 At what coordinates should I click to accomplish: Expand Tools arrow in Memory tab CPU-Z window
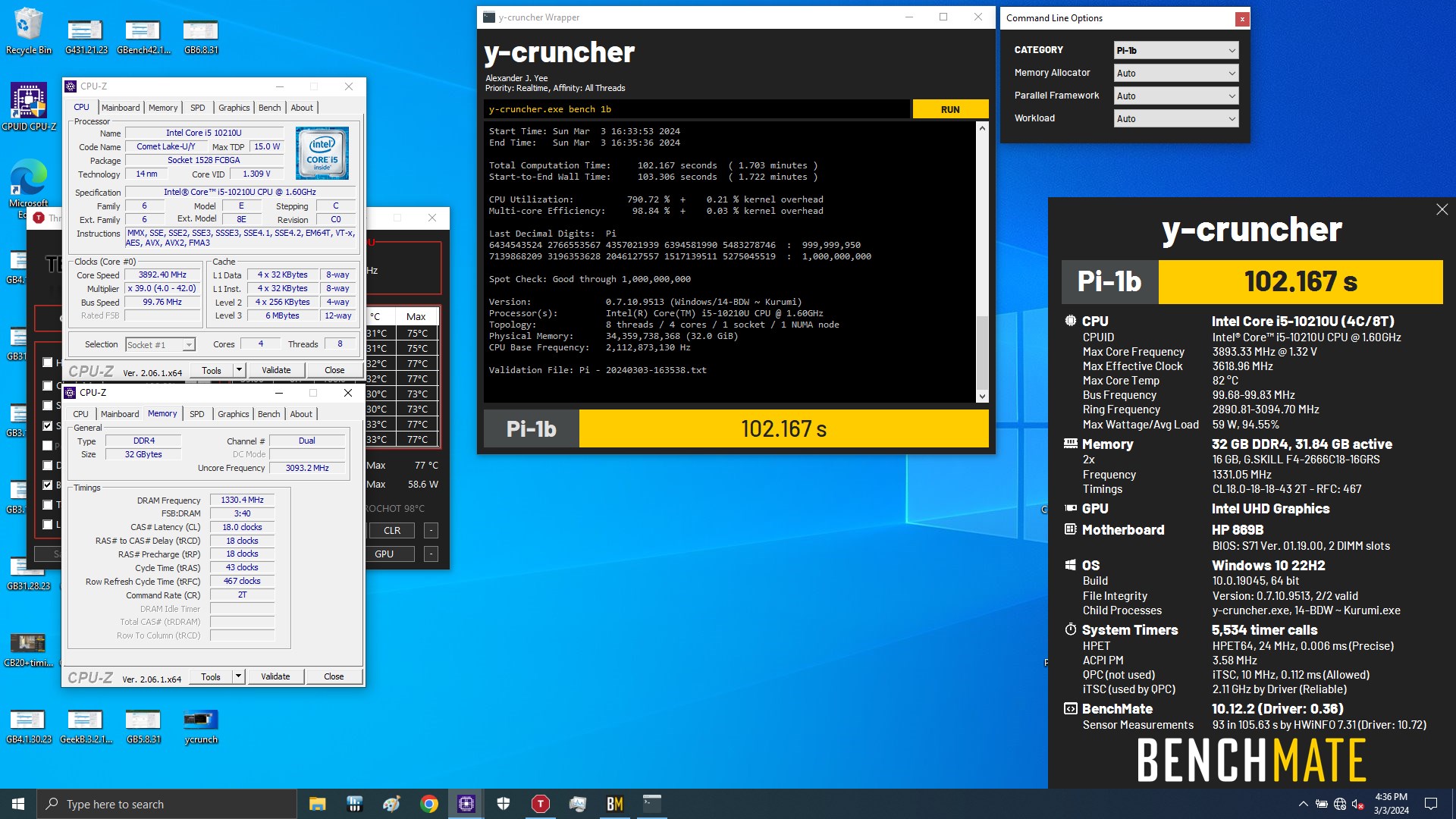[x=238, y=676]
